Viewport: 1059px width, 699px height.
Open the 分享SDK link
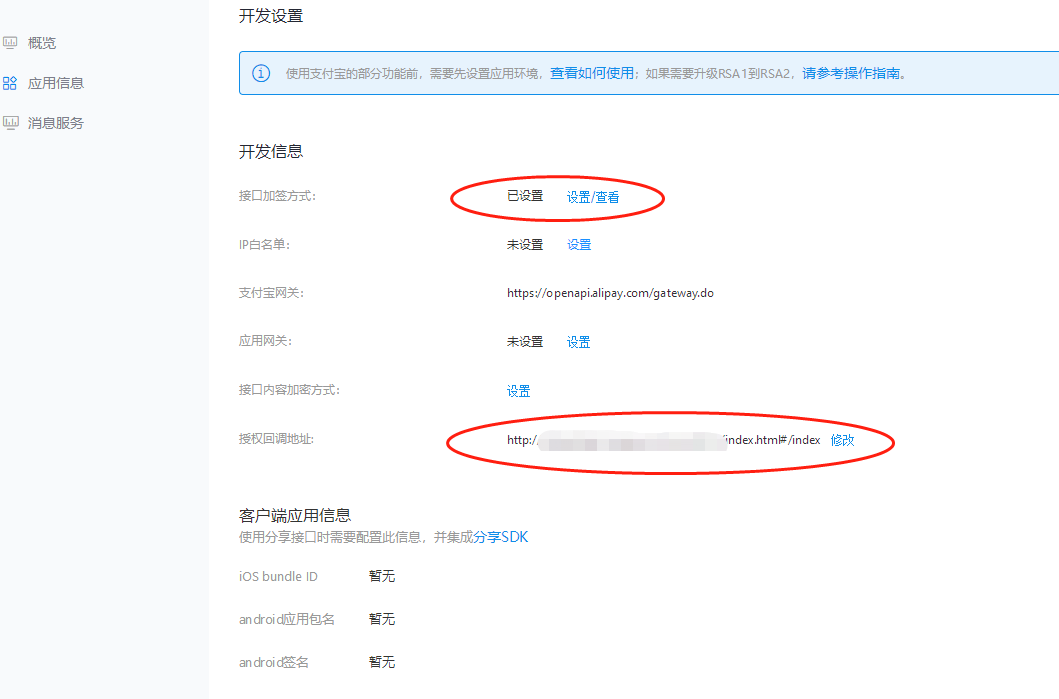[x=500, y=537]
